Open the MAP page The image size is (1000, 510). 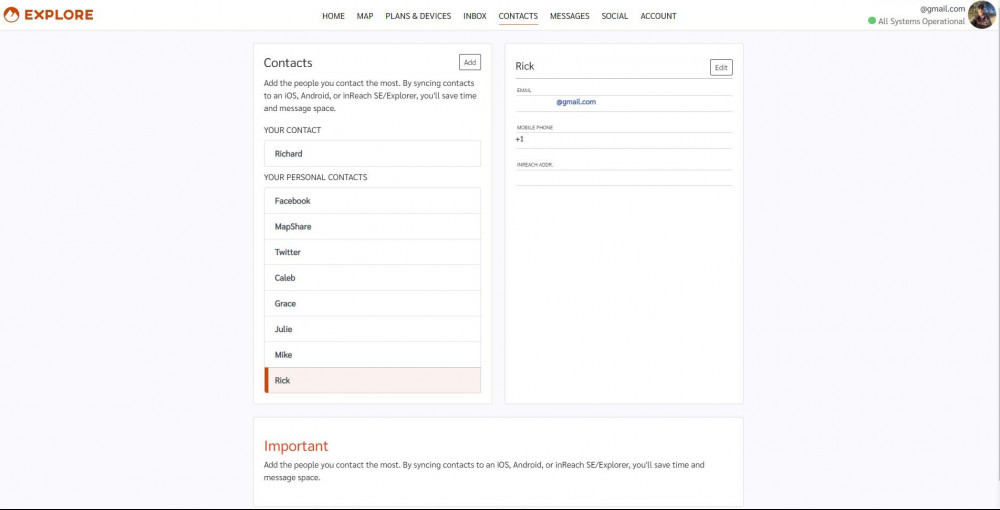[365, 16]
